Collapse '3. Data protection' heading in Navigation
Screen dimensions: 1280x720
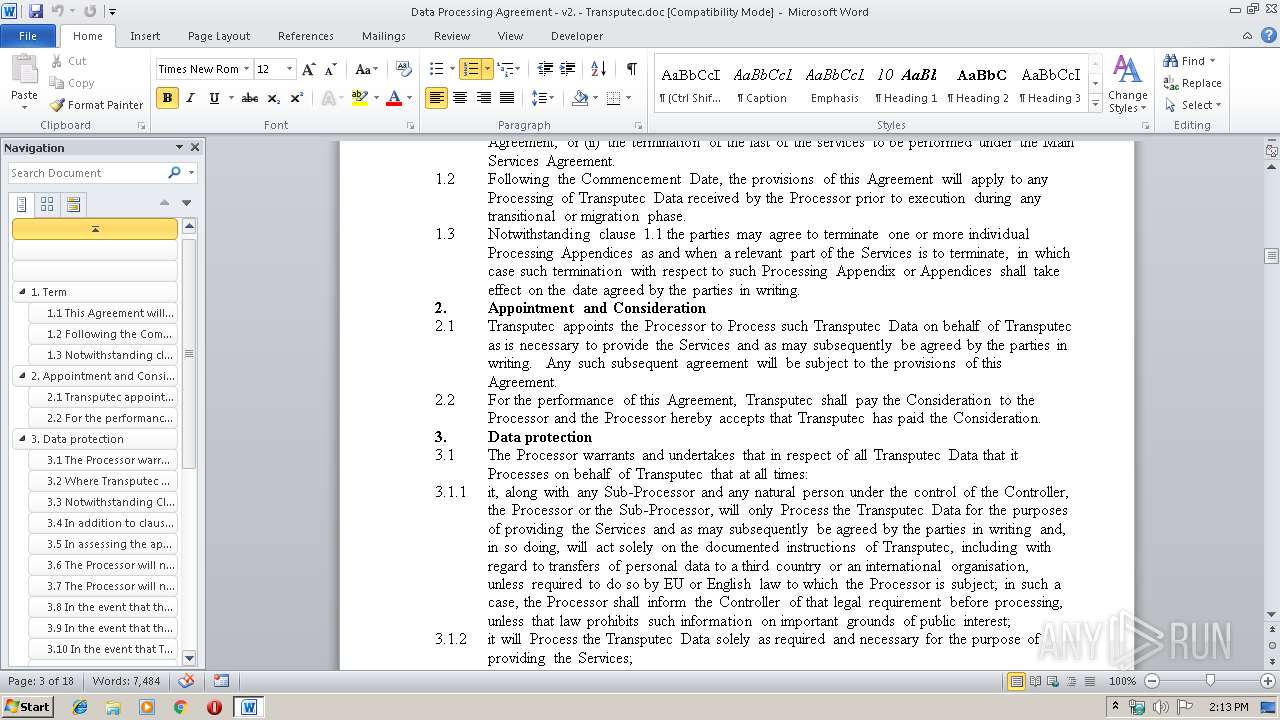[22, 439]
